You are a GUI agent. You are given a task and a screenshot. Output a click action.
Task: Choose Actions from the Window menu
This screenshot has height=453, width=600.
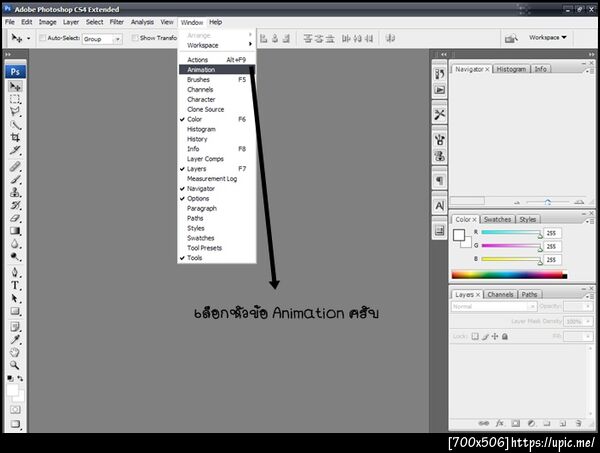[x=217, y=60]
